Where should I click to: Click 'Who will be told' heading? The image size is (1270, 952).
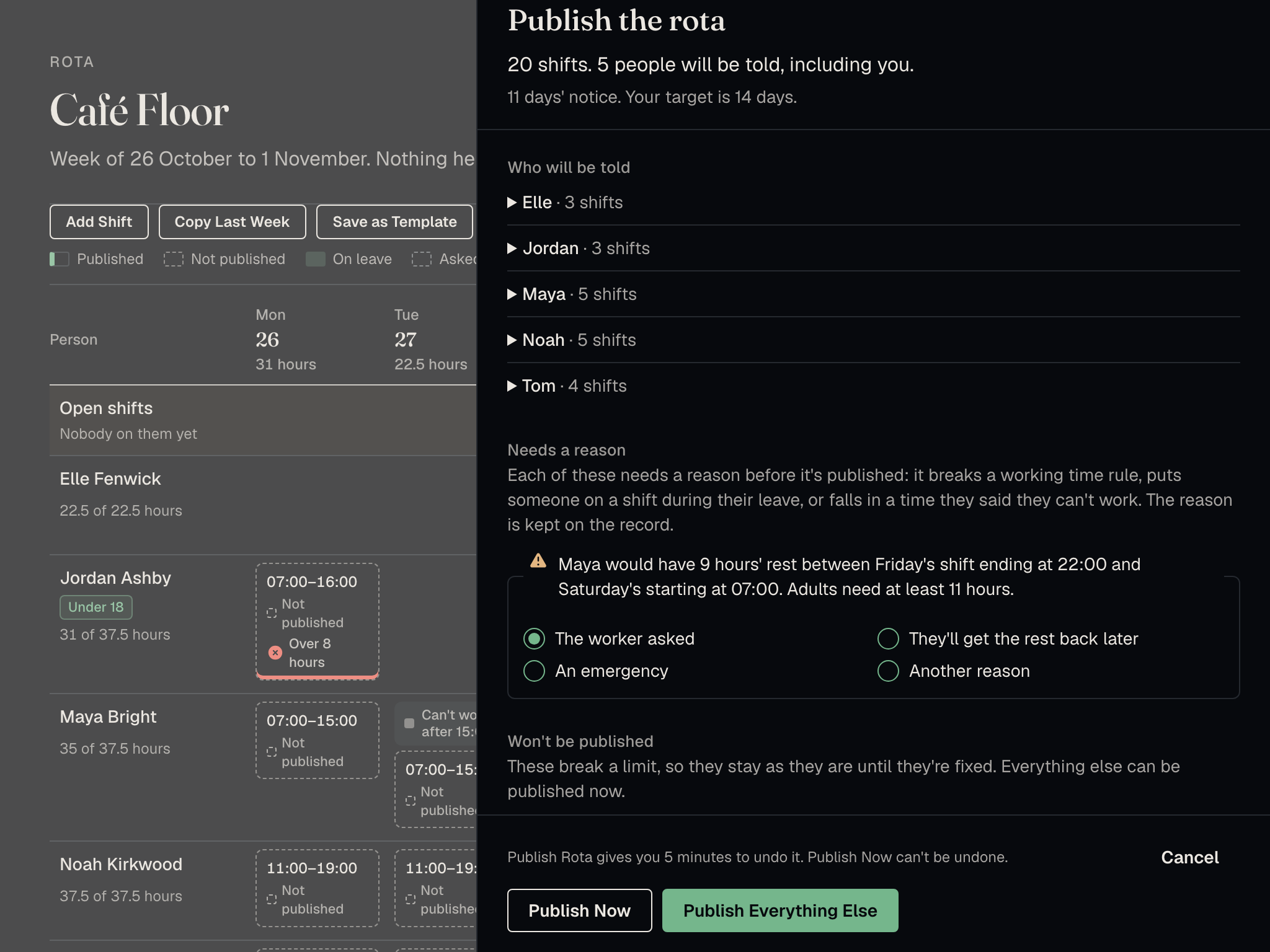click(x=569, y=167)
